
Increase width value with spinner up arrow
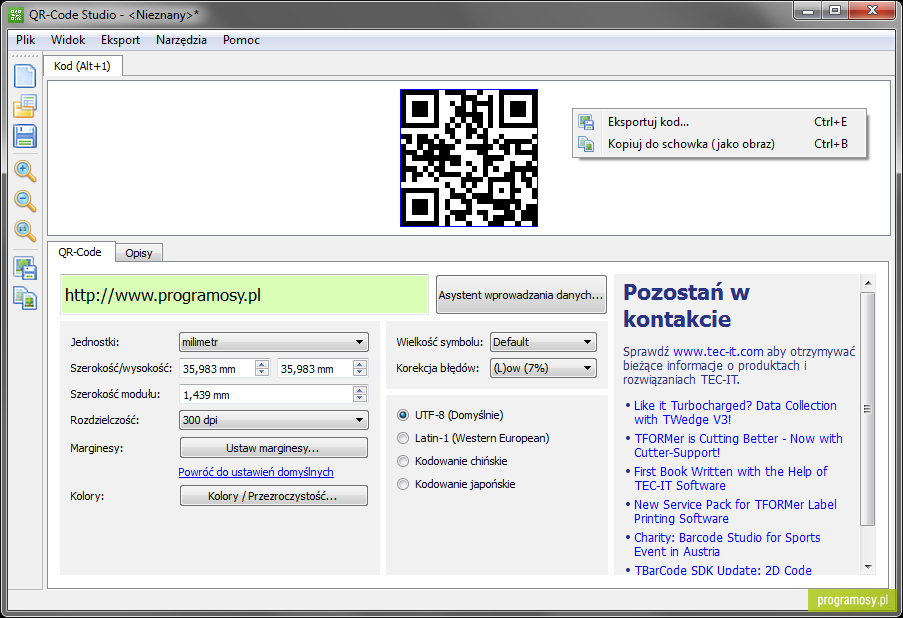click(262, 364)
